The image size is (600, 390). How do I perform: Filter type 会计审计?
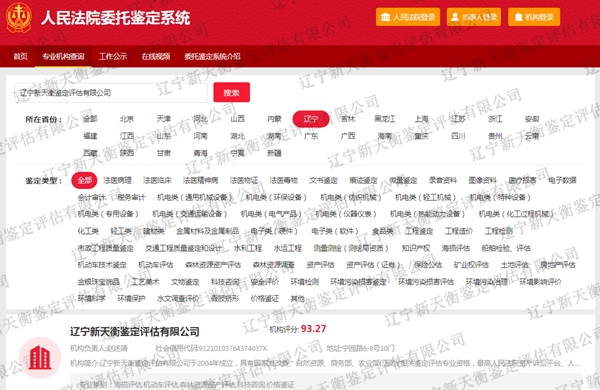pyautogui.click(x=92, y=197)
